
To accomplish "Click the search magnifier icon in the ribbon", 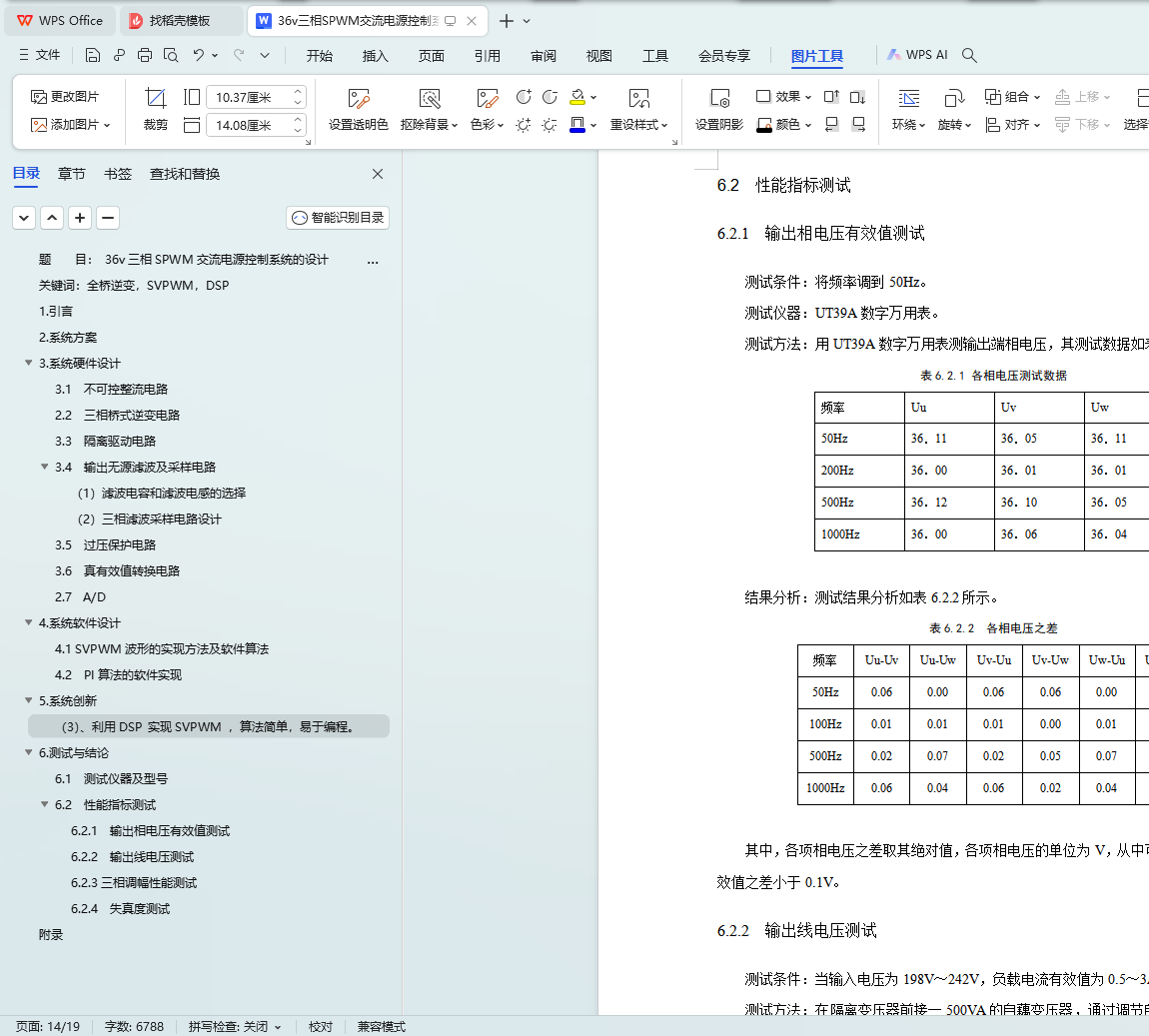I will point(969,55).
